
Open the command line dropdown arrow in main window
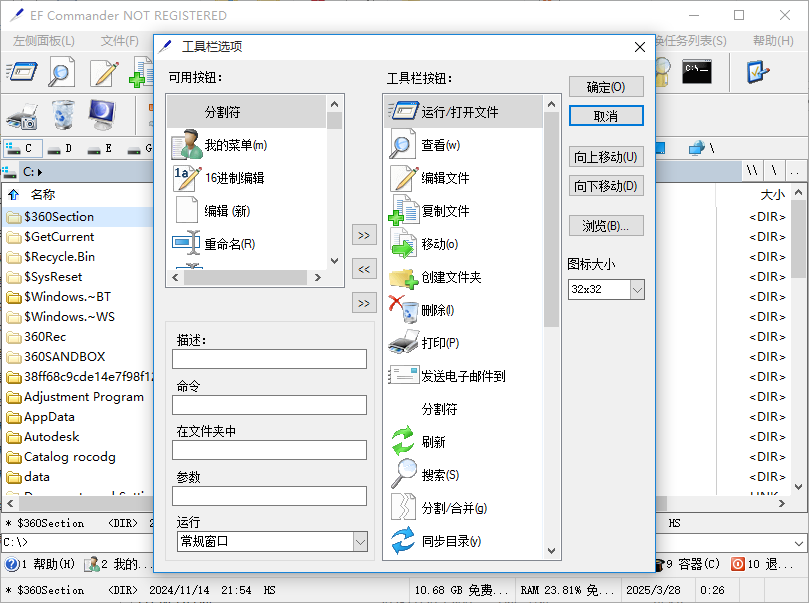[799, 543]
